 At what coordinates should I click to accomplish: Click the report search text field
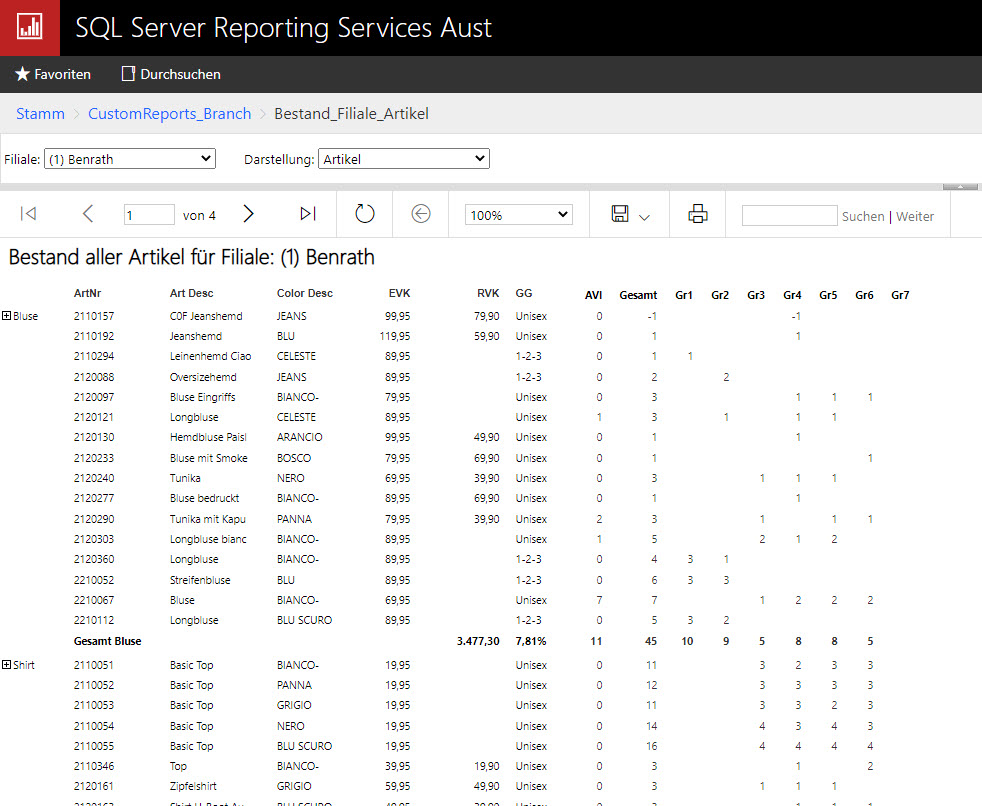click(789, 215)
